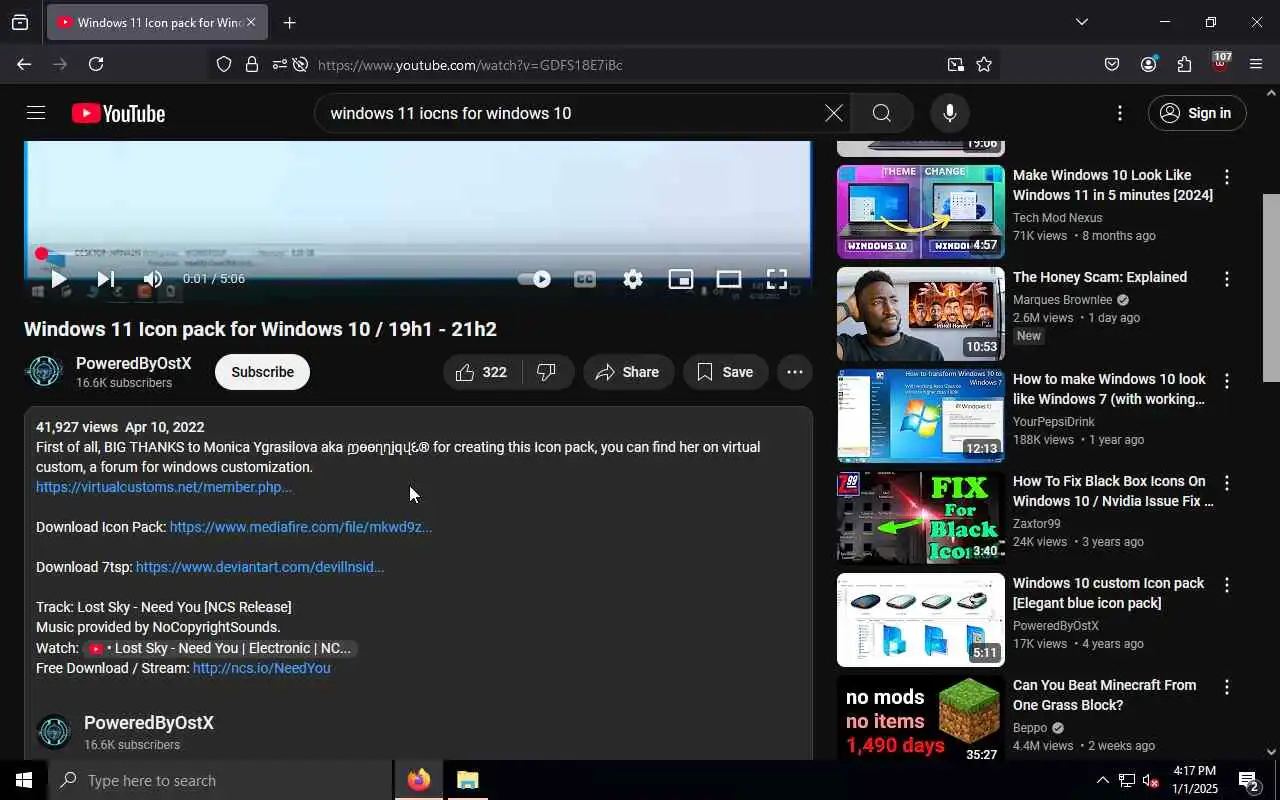
Task: Enter full screen mode
Action: point(777,279)
